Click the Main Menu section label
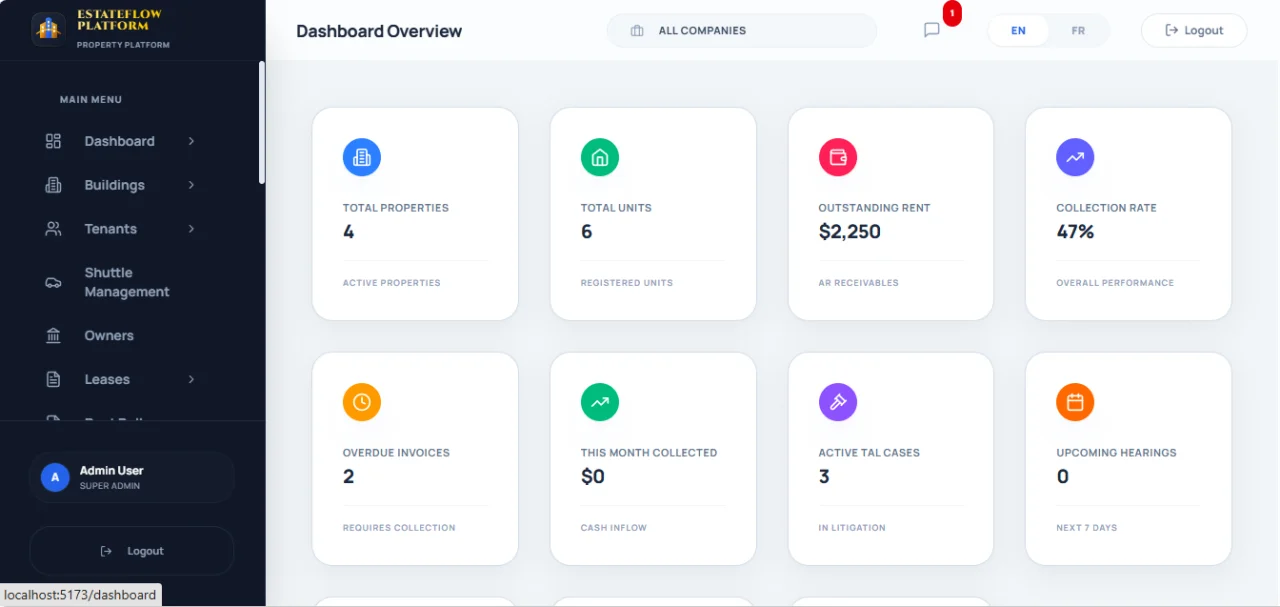This screenshot has width=1280, height=607. coord(91,100)
